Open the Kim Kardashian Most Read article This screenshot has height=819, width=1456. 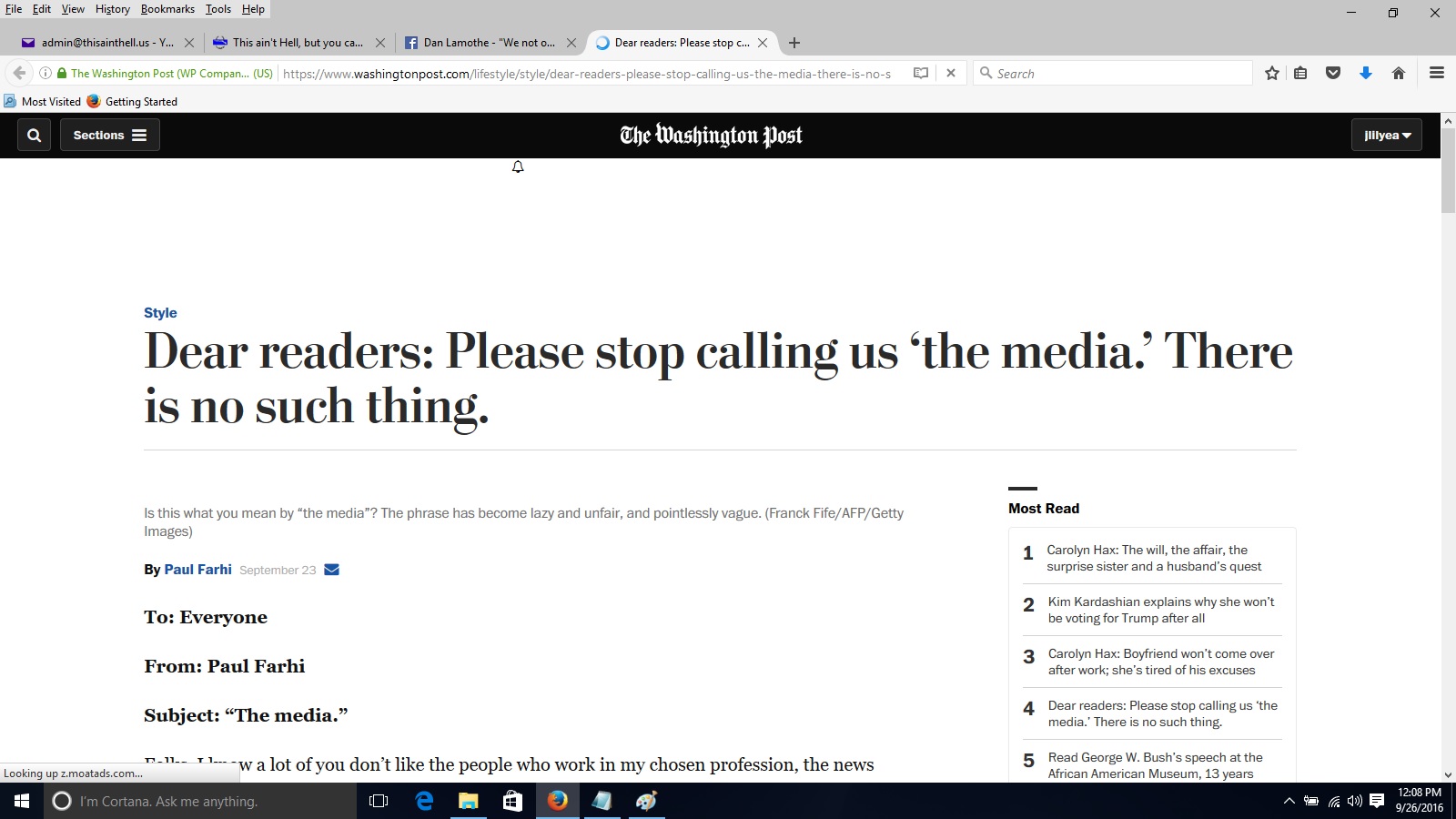pos(1160,610)
